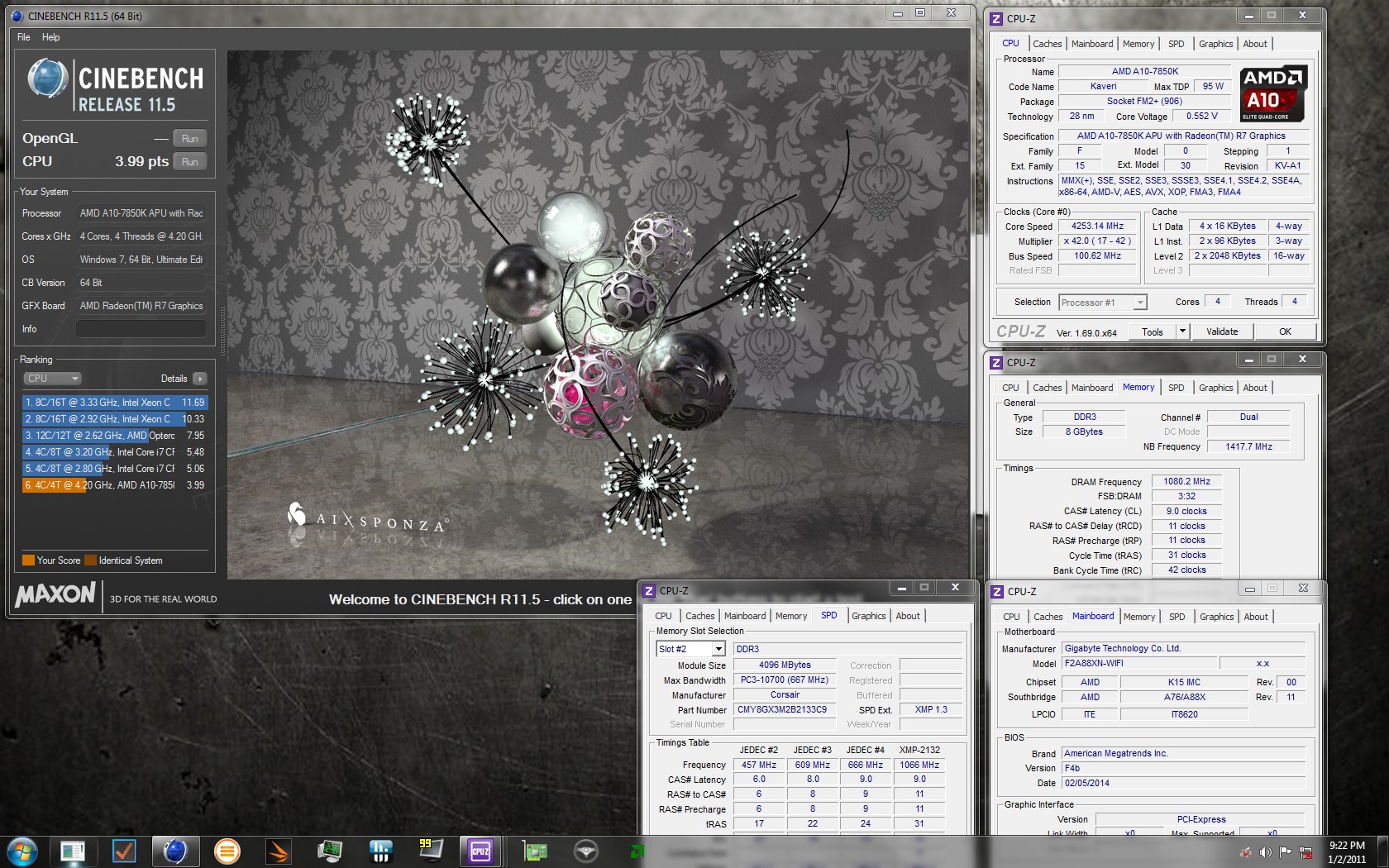The width and height of the screenshot is (1389, 868).
Task: Open the Cinebench blue sphere taskbar icon
Action: tap(175, 851)
